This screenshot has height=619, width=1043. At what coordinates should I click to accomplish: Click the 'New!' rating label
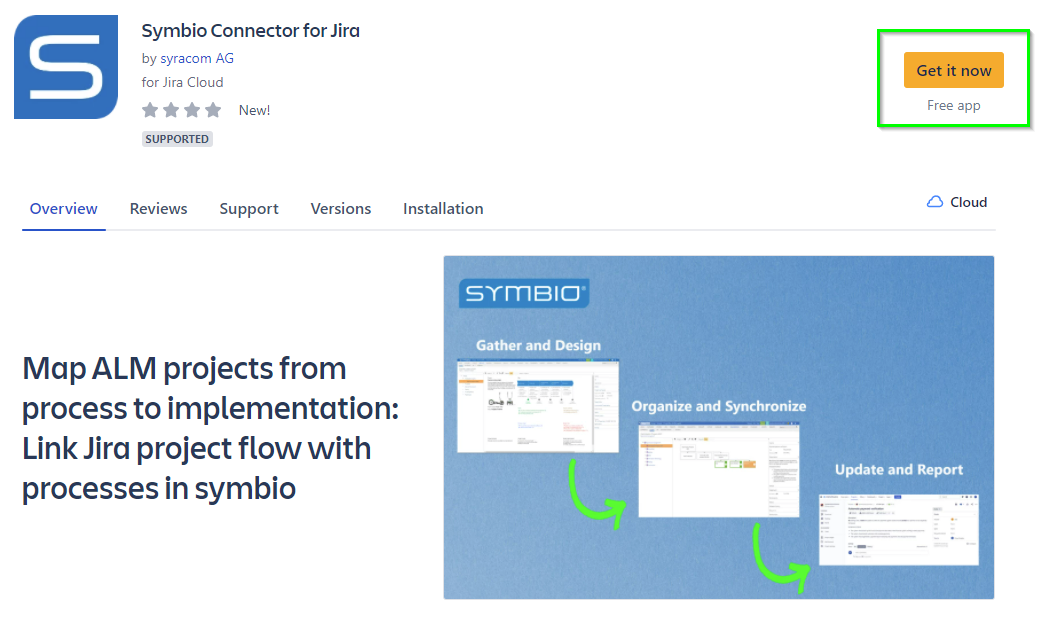[x=255, y=110]
